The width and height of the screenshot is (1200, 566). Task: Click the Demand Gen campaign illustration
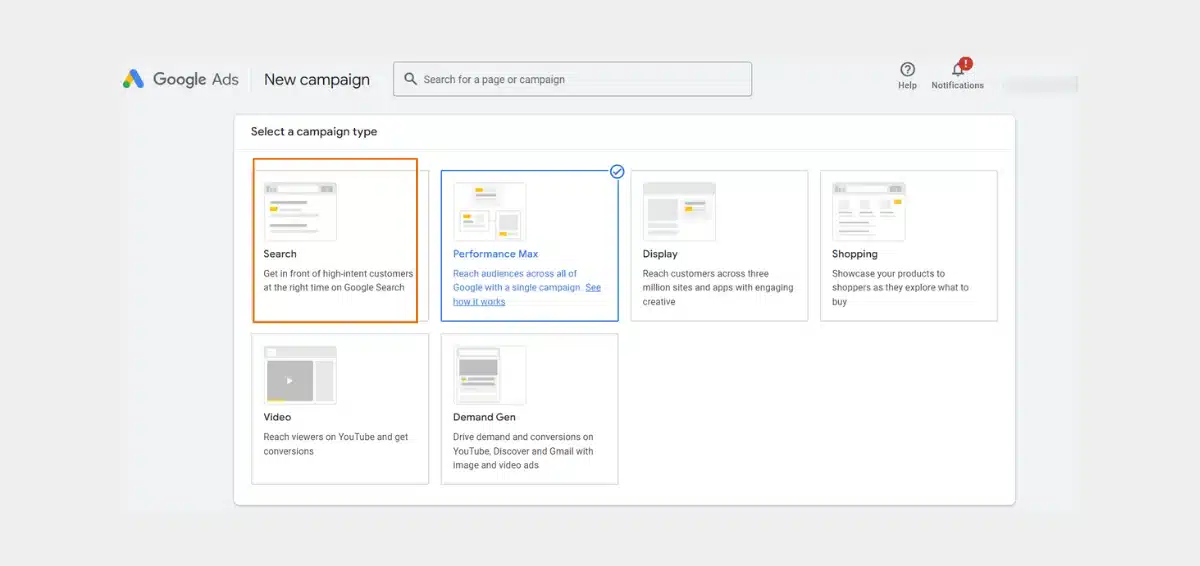click(x=489, y=375)
